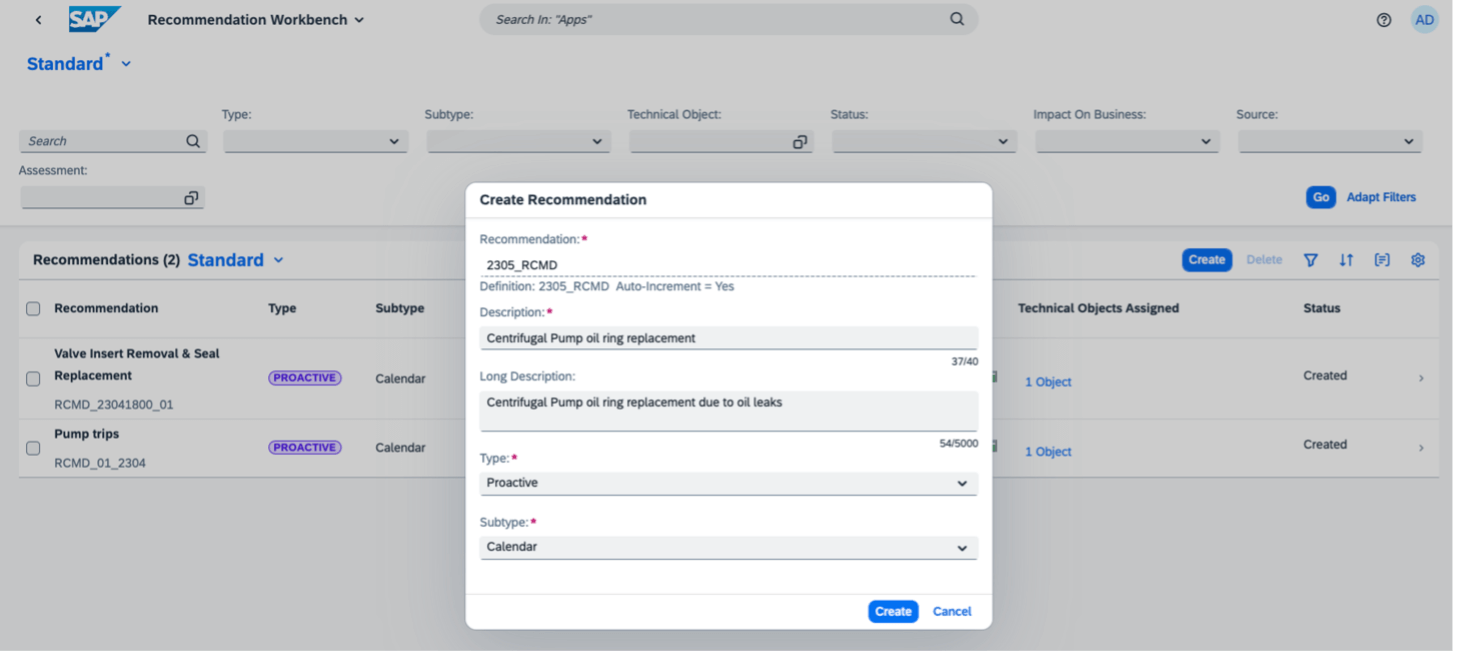1457x653 pixels.
Task: Click the sort icon in Recommendations toolbar
Action: (x=1346, y=259)
